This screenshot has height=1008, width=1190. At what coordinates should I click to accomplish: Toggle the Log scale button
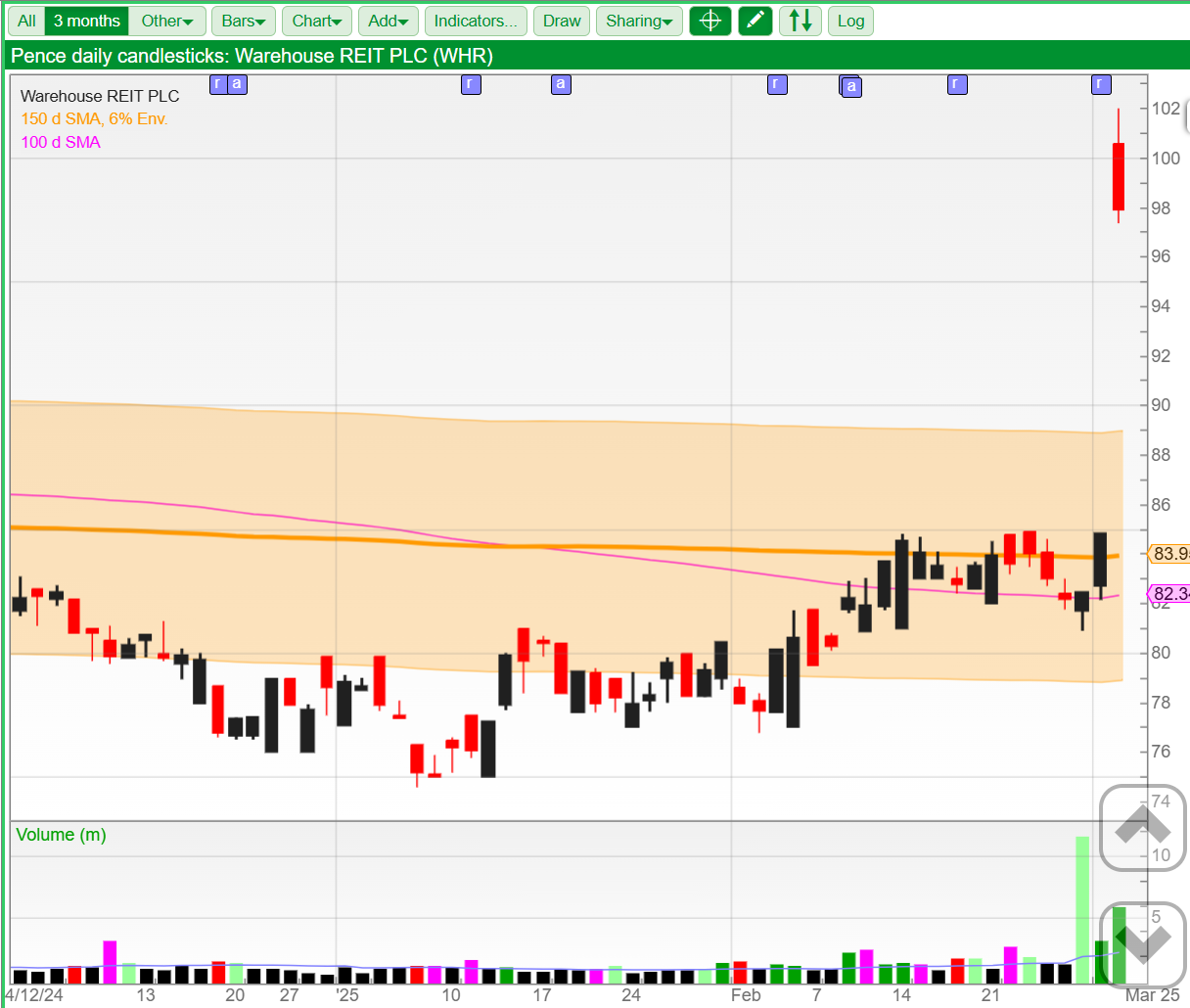[850, 21]
